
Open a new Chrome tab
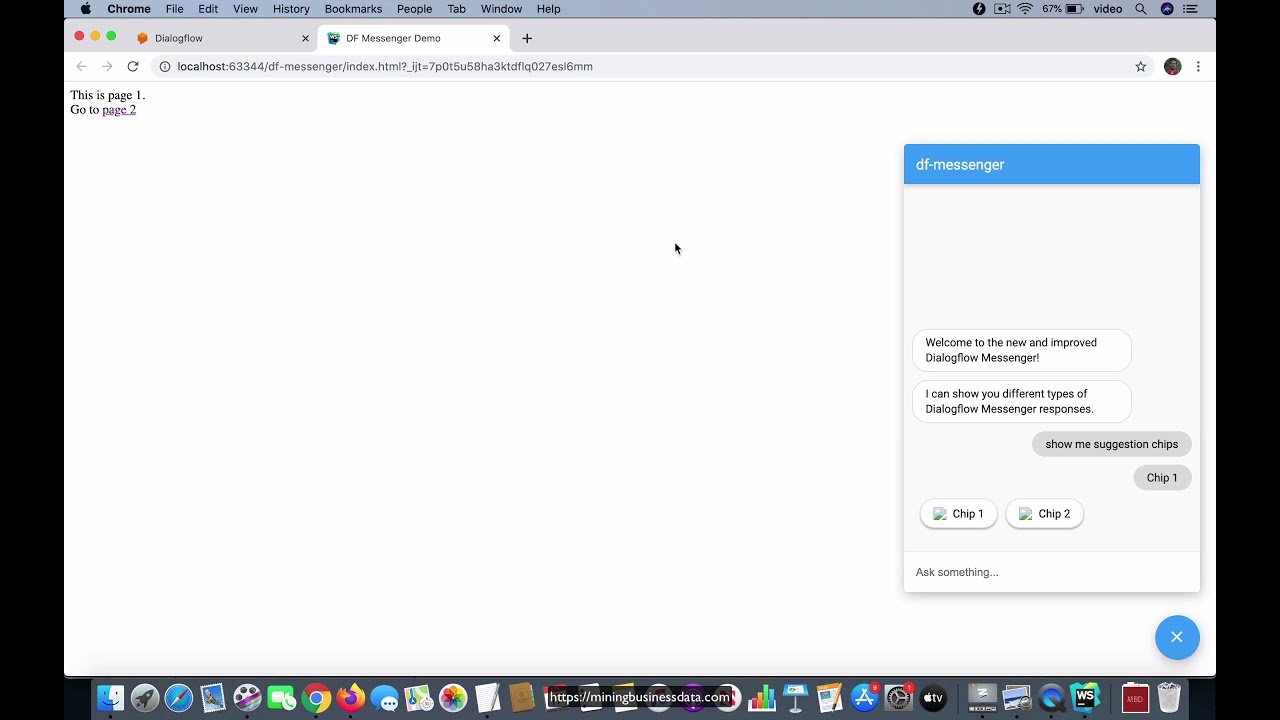click(527, 39)
